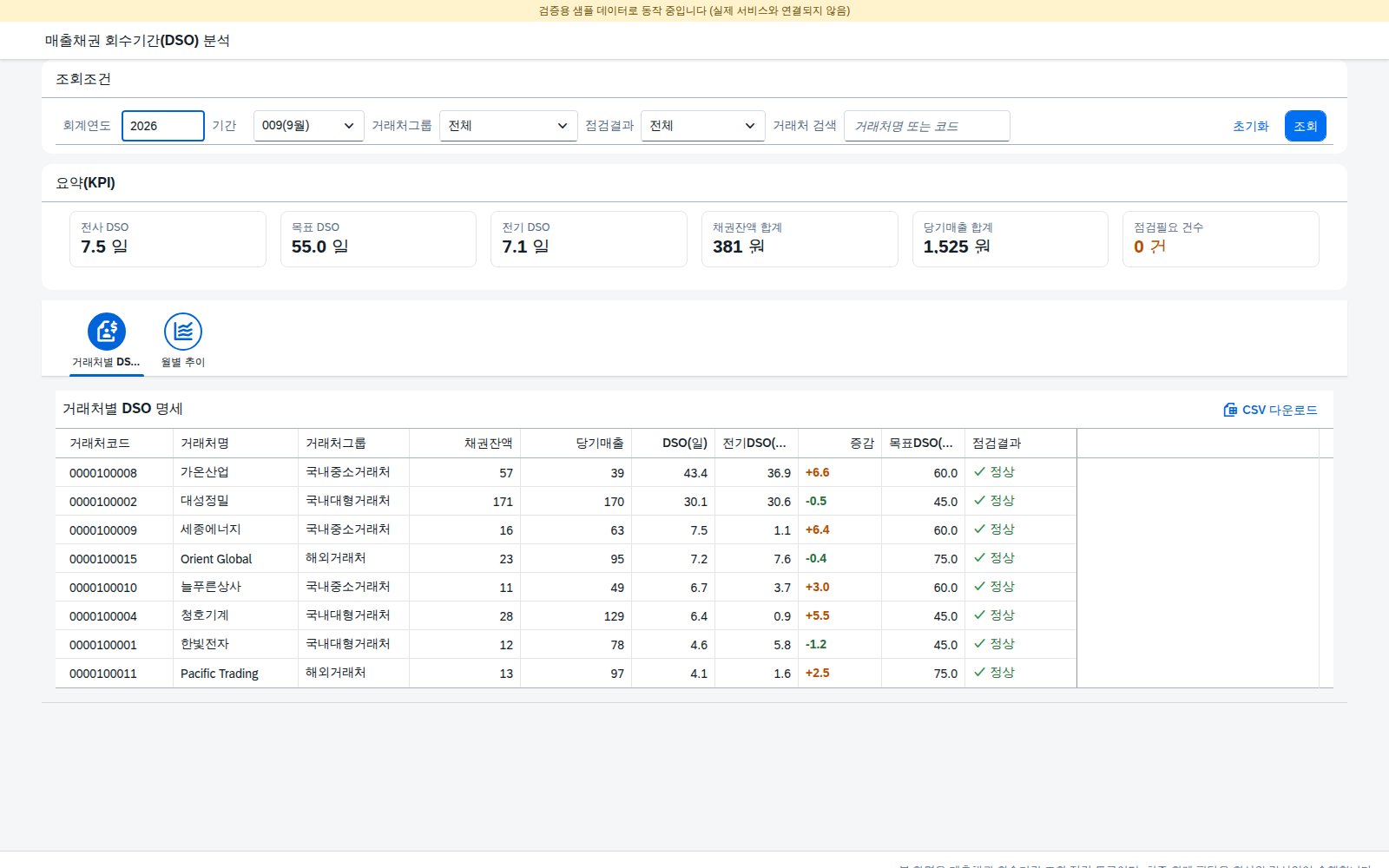Open the 월별 추이 tab icon
1389x868 pixels.
183,332
